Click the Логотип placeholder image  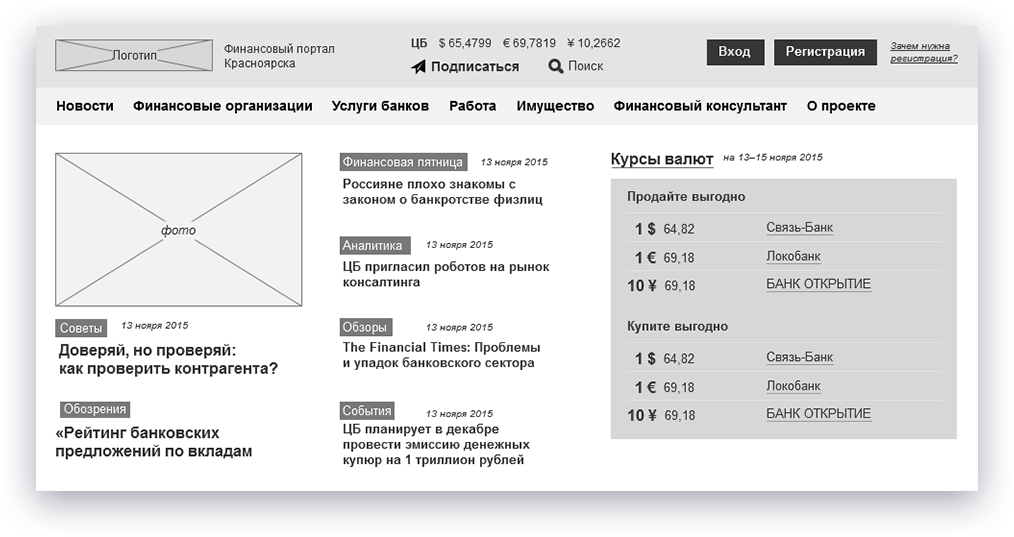click(x=134, y=55)
